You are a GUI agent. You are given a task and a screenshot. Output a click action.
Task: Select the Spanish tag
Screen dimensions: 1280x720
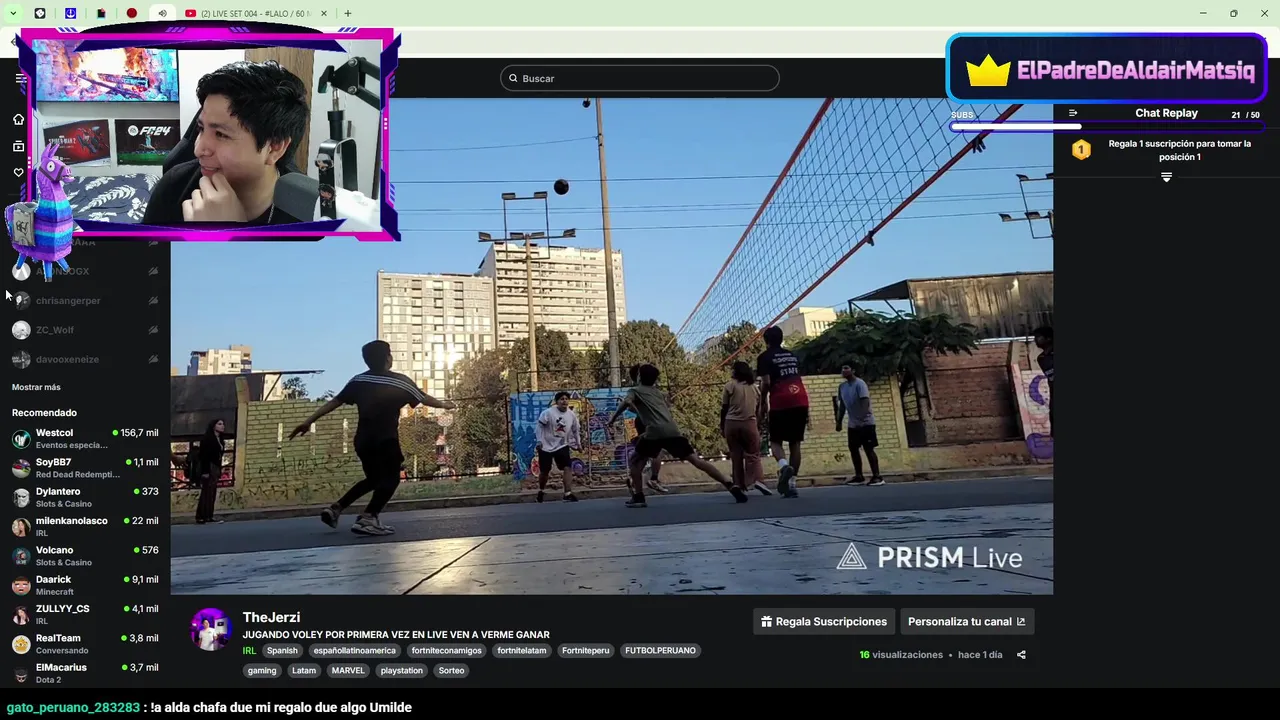coord(282,651)
